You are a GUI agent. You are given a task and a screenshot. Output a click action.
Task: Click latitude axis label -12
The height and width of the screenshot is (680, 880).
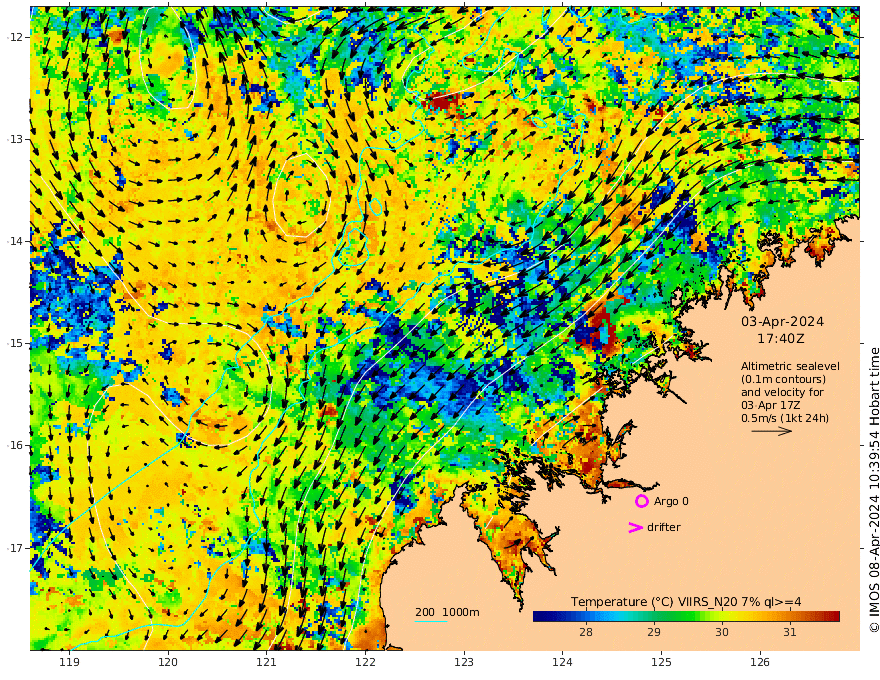pos(15,37)
